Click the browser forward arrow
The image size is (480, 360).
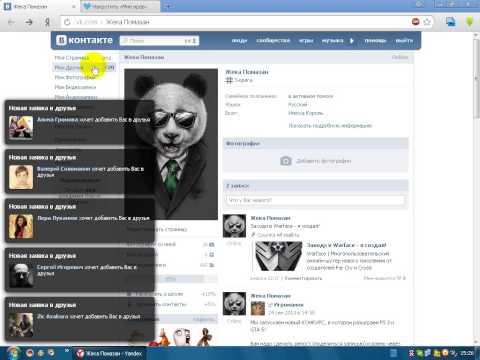(29, 22)
